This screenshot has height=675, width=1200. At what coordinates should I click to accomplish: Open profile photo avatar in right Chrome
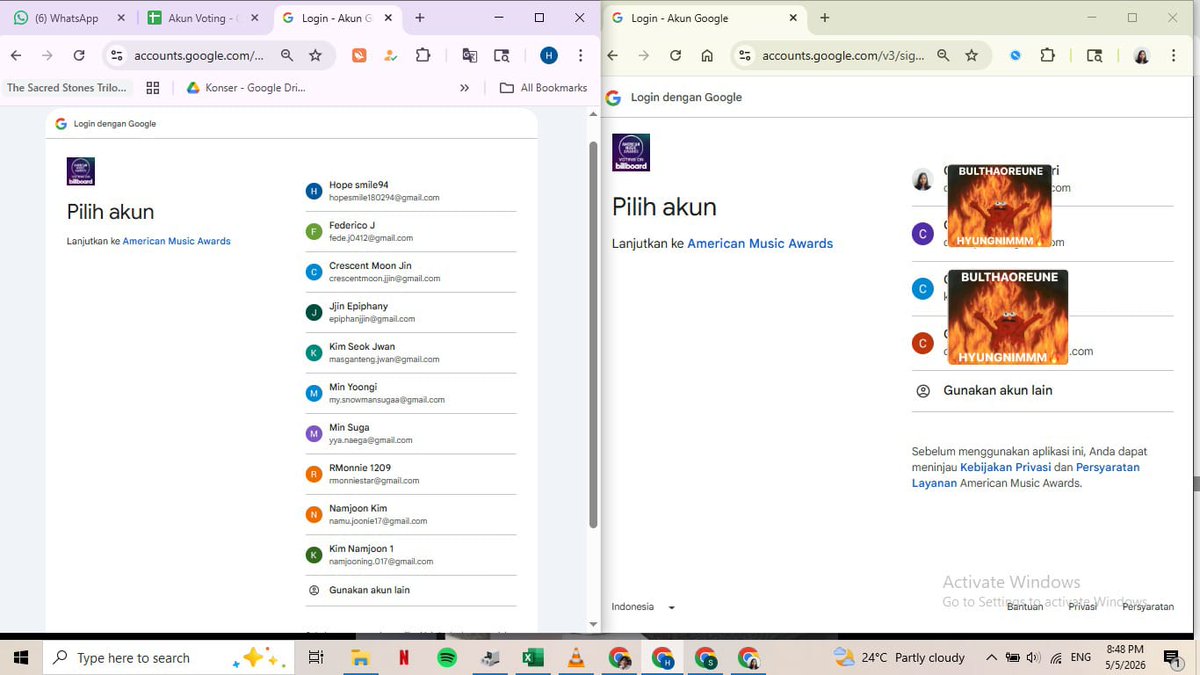coord(1142,56)
